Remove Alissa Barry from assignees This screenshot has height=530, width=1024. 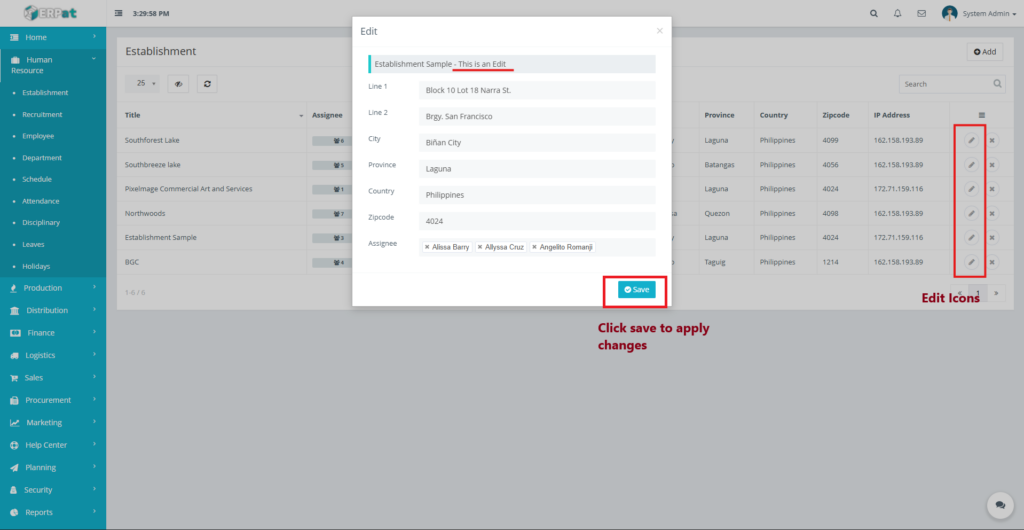tap(426, 247)
